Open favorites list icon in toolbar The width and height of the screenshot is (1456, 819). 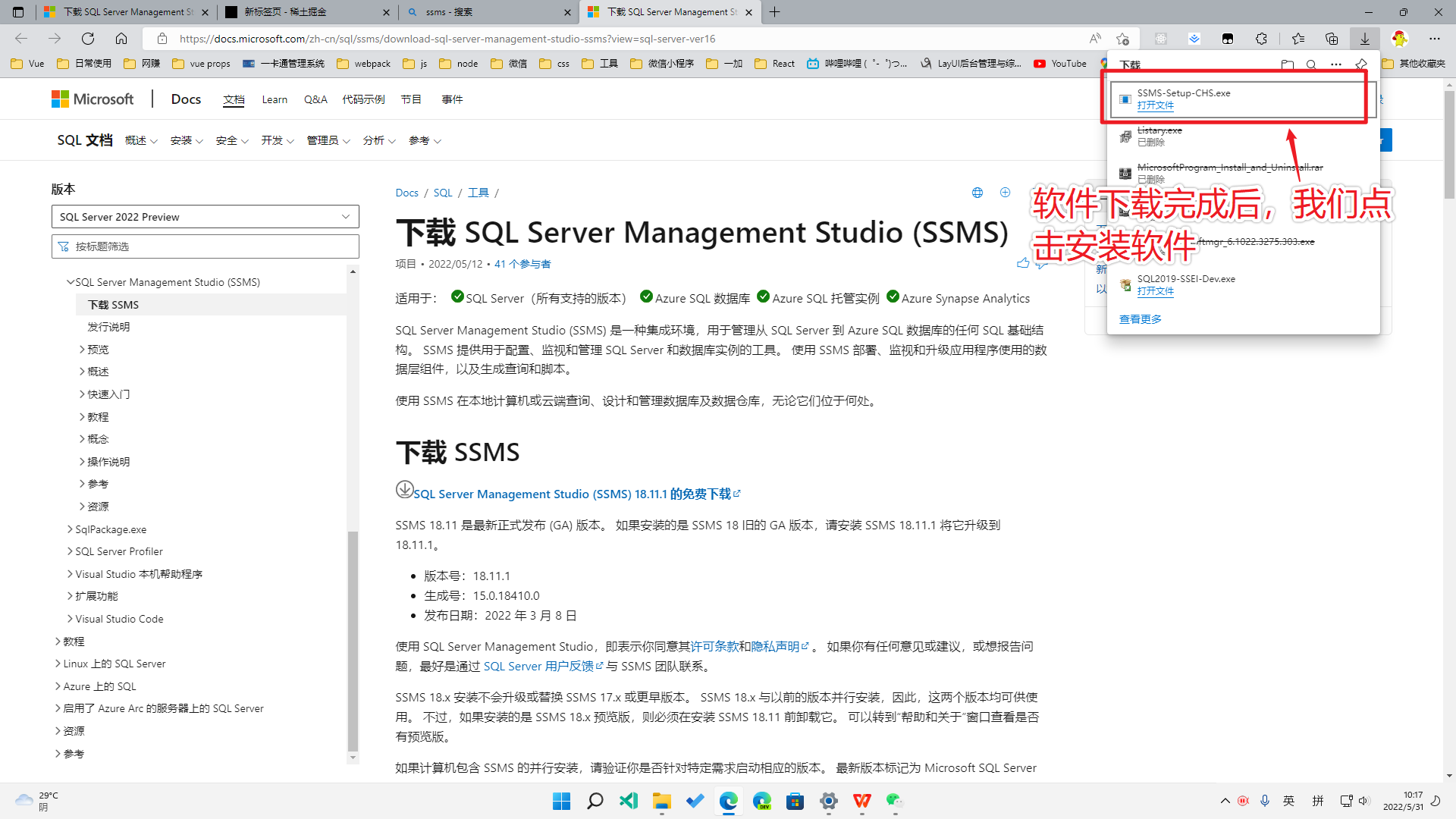point(1298,39)
